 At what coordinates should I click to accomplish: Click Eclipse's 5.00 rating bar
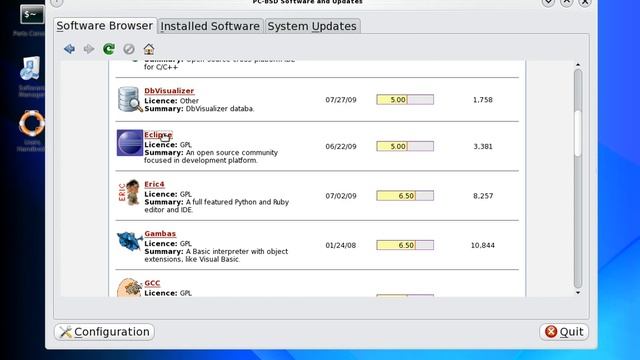tap(405, 146)
